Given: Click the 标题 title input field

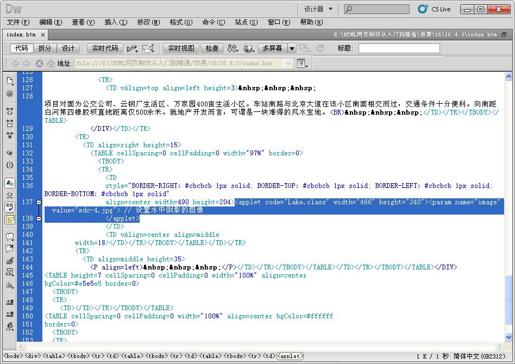Looking at the screenshot, I should click(x=399, y=48).
